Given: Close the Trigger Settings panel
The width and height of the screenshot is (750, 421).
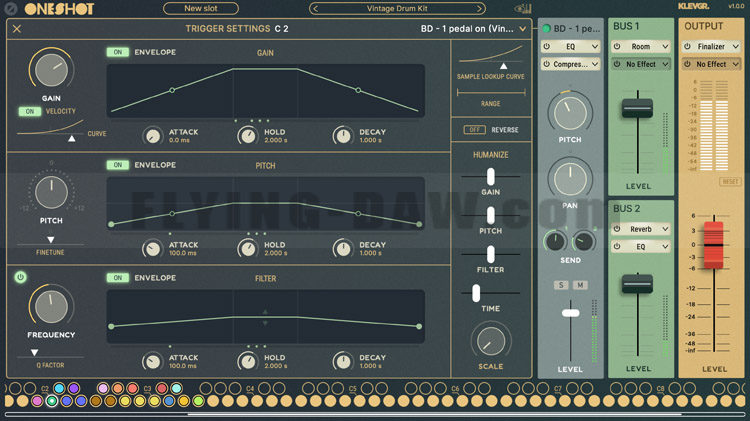Looking at the screenshot, I should 17,29.
